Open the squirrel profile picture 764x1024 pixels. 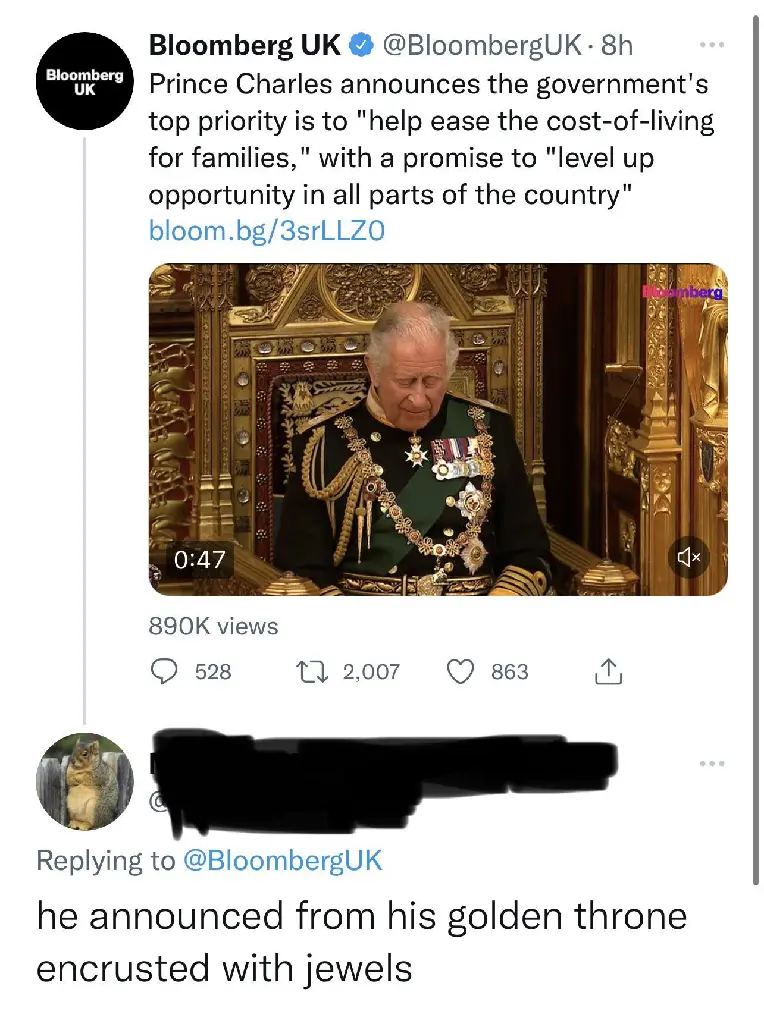pyautogui.click(x=84, y=782)
